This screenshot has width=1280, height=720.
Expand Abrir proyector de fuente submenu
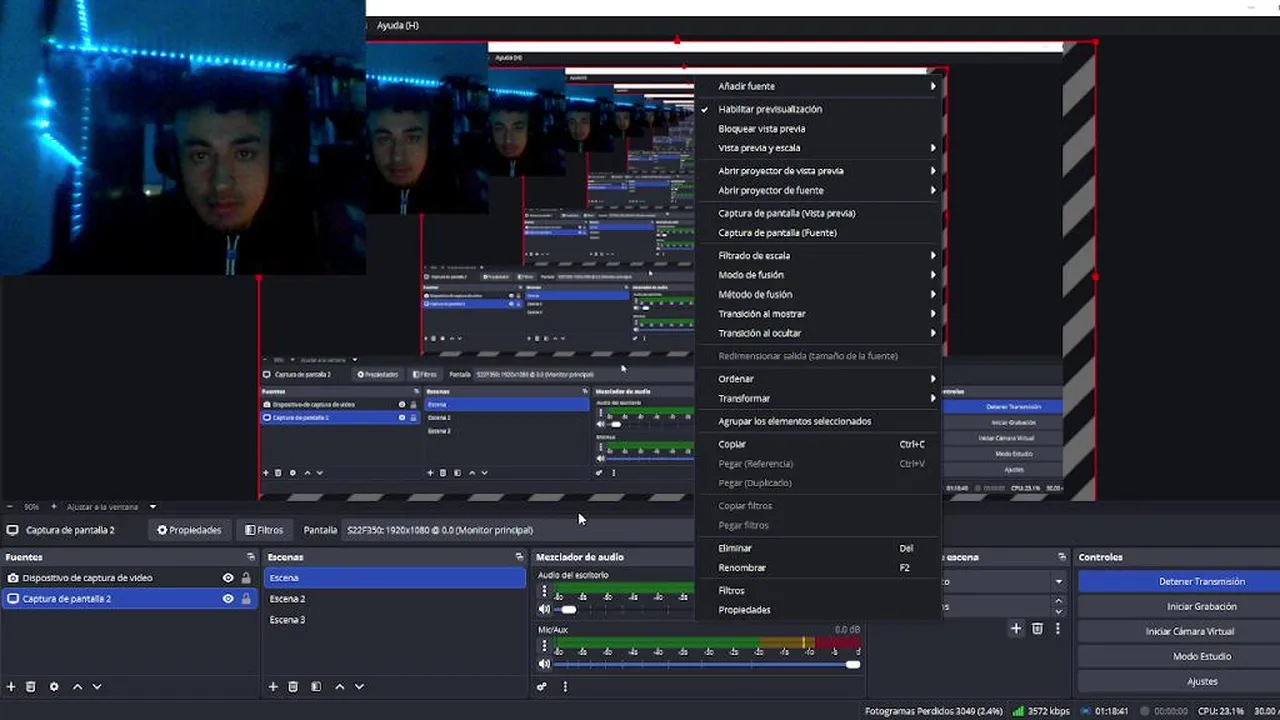pyautogui.click(x=817, y=190)
